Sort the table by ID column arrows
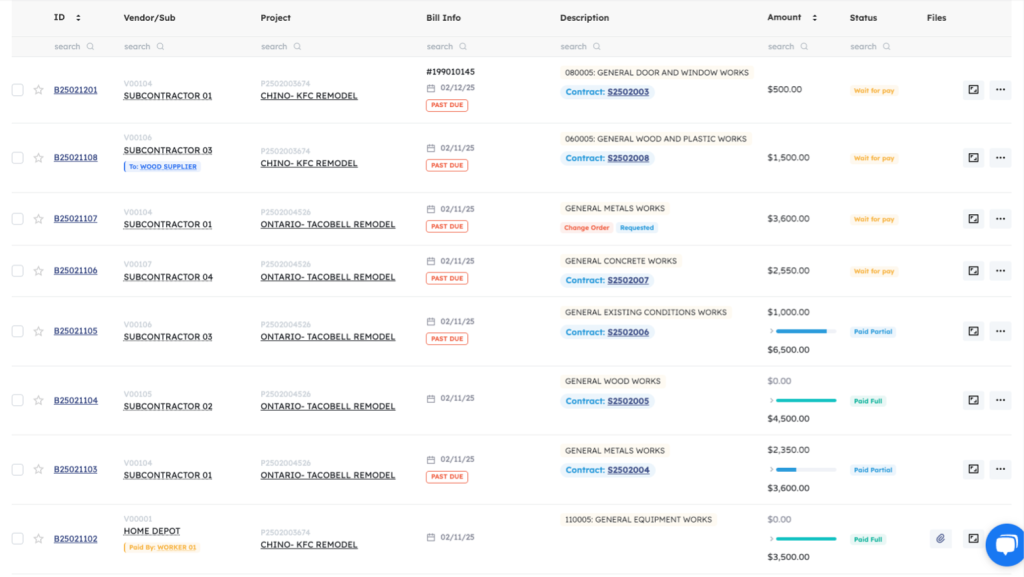 coord(78,18)
